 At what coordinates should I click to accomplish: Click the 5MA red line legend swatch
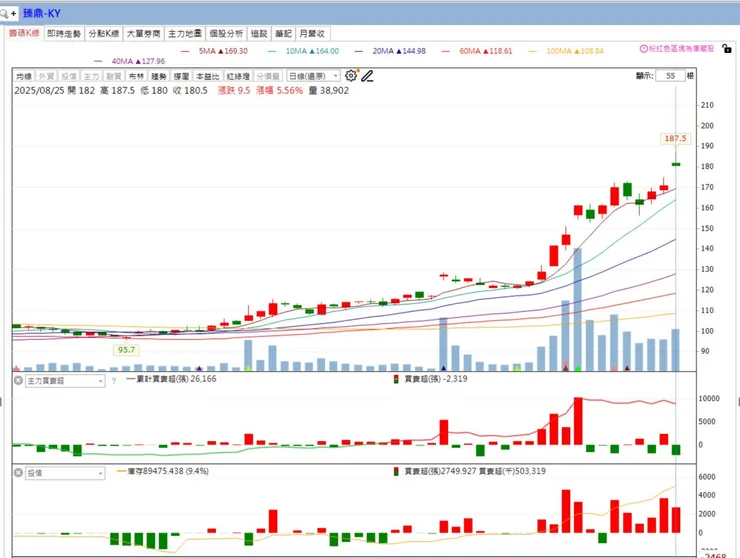point(185,51)
